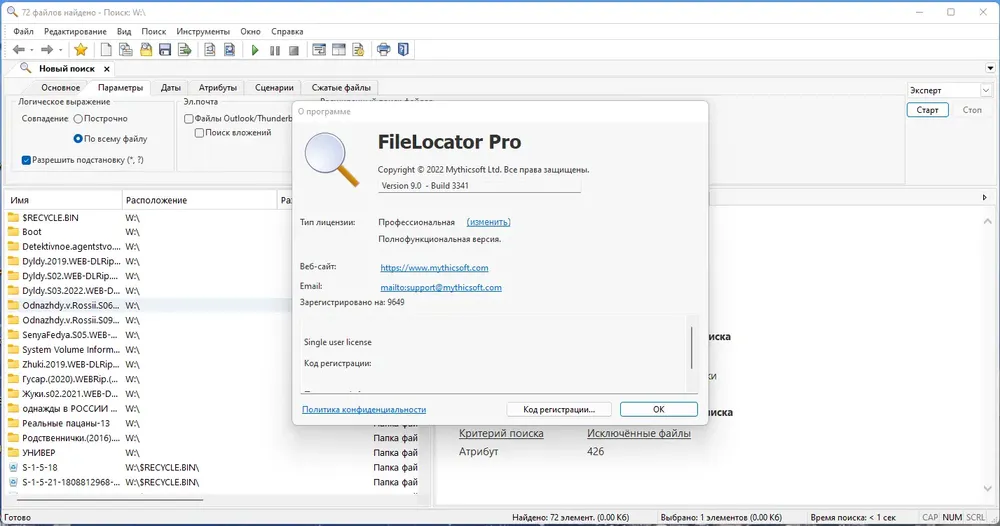Click the mailto:support@mythicsoft.com link
The width and height of the screenshot is (1000, 526).
441,288
